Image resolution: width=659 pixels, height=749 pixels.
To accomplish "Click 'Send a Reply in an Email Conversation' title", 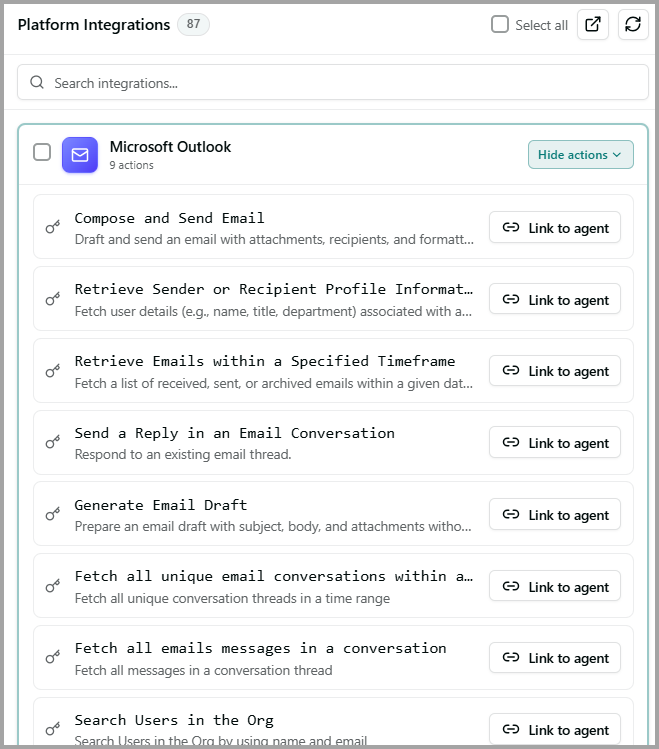I will (234, 433).
